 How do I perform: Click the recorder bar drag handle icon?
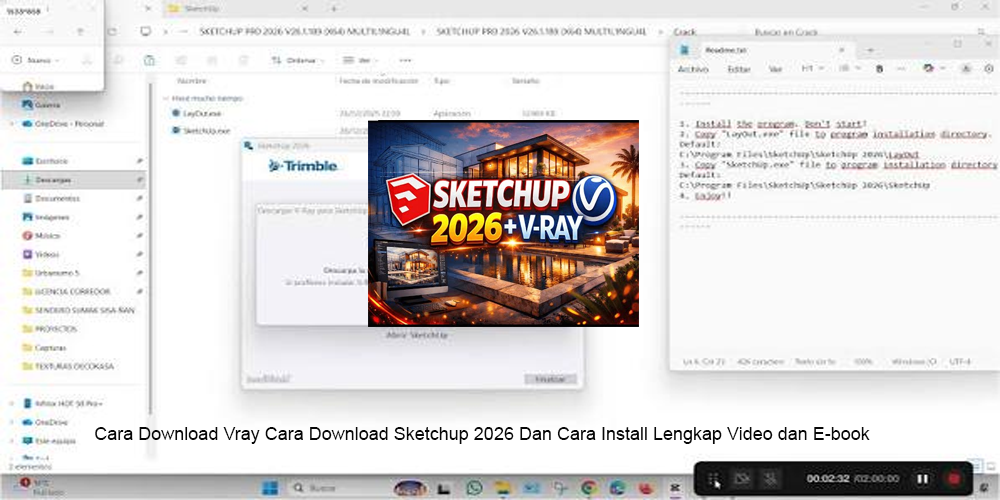[x=714, y=479]
